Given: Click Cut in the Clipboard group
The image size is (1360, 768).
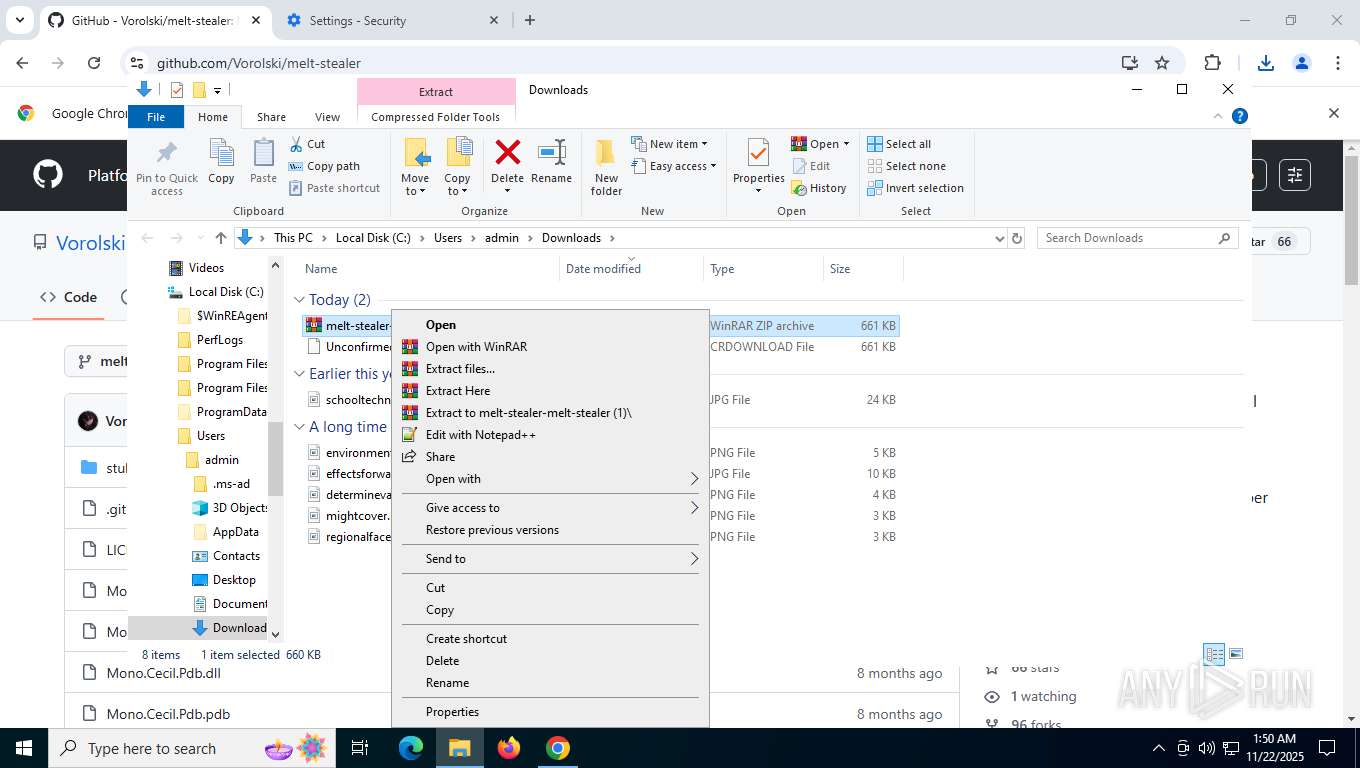Looking at the screenshot, I should click(307, 144).
